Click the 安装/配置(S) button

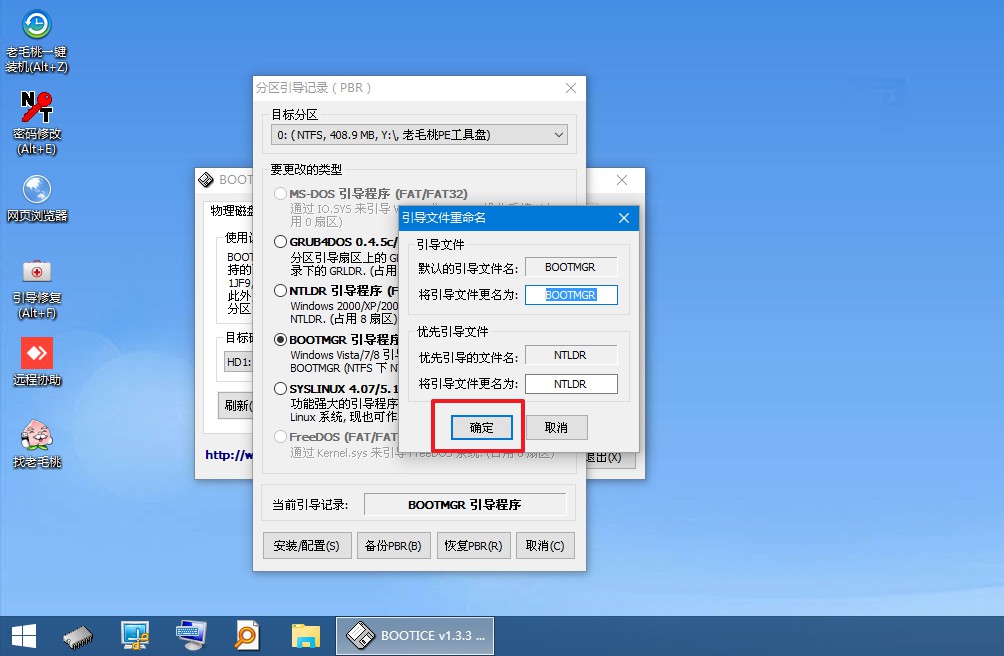[x=307, y=545]
